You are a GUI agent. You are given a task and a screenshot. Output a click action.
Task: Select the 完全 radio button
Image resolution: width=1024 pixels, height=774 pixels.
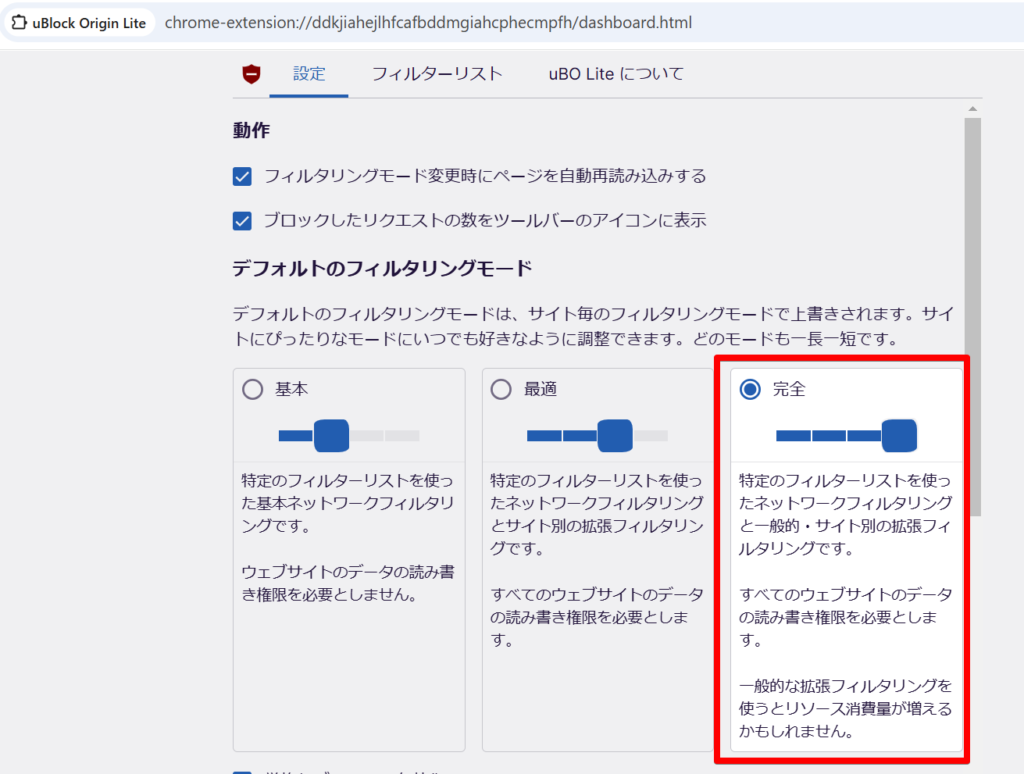pyautogui.click(x=750, y=389)
